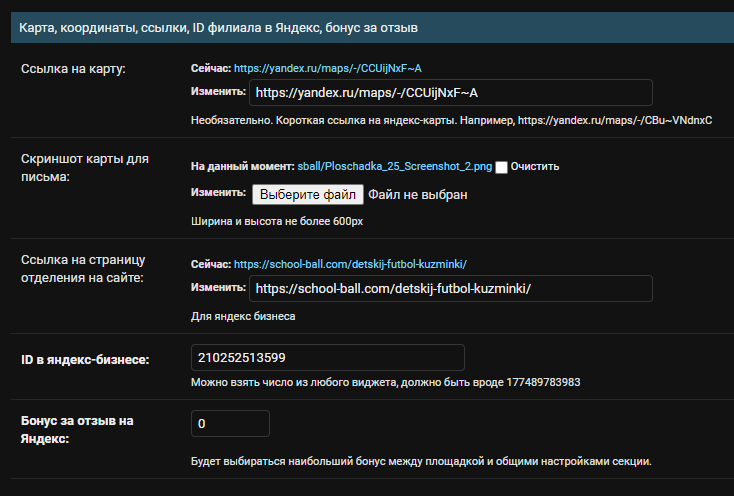The image size is (734, 496).
Task: Click the 'Бонус за отзыв на Яндекс' label
Action: coord(75,429)
